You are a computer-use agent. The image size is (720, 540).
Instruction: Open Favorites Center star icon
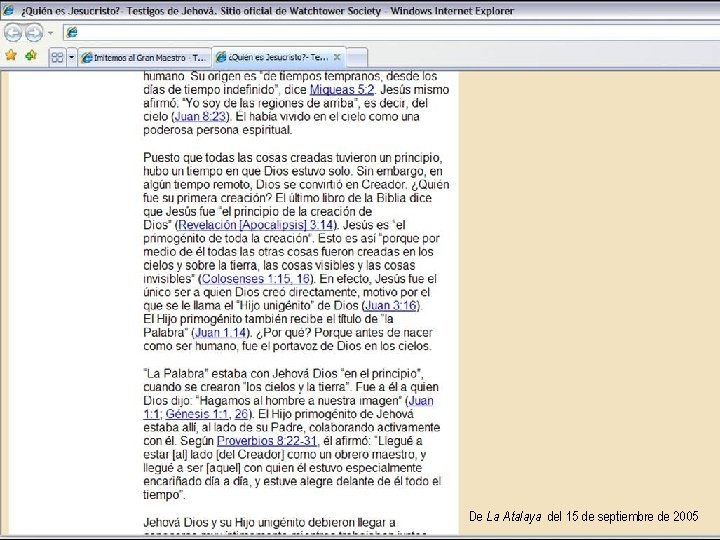click(x=11, y=56)
